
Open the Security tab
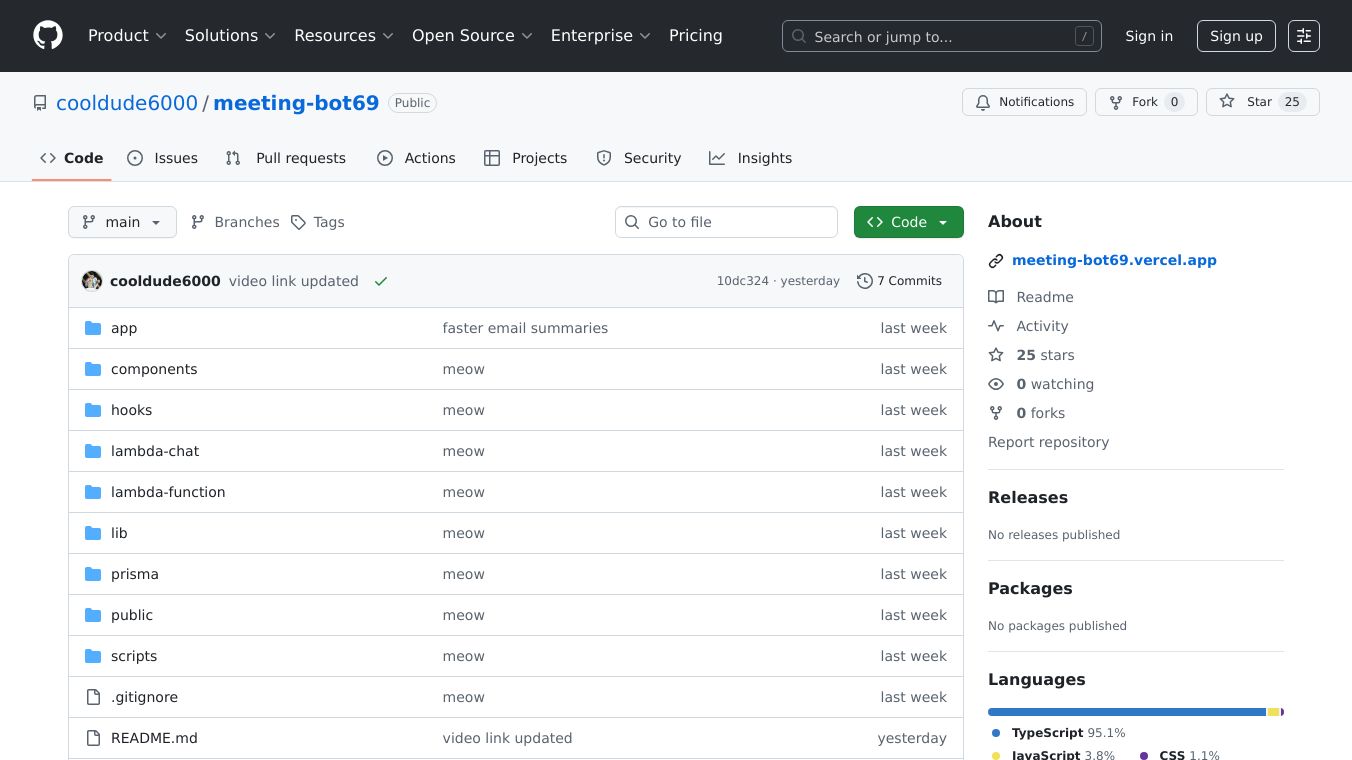coord(639,158)
